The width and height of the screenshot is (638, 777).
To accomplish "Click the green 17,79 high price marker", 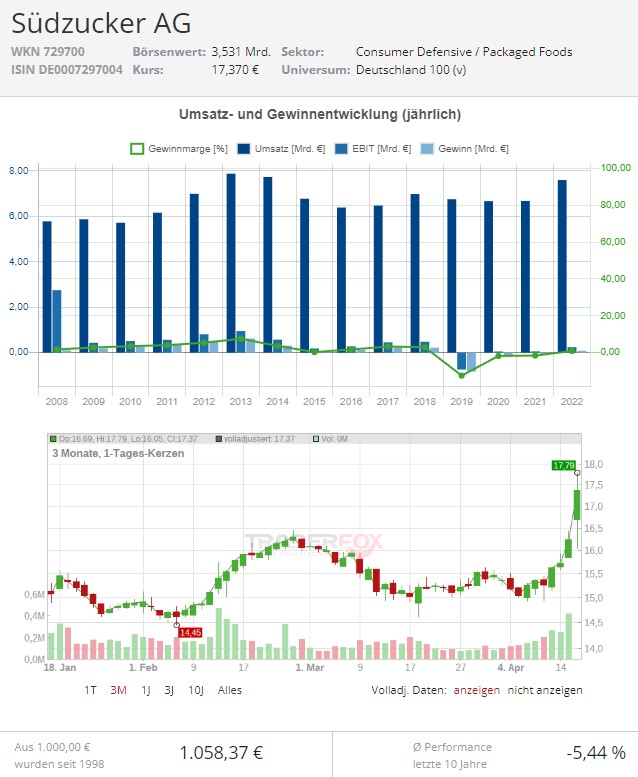I will coord(563,465).
